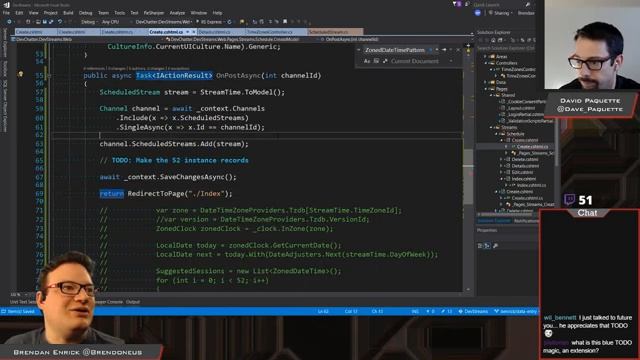The height and width of the screenshot is (360, 640).
Task: Collapse the Shared folder in Solution Explorer
Action: tap(491, 95)
